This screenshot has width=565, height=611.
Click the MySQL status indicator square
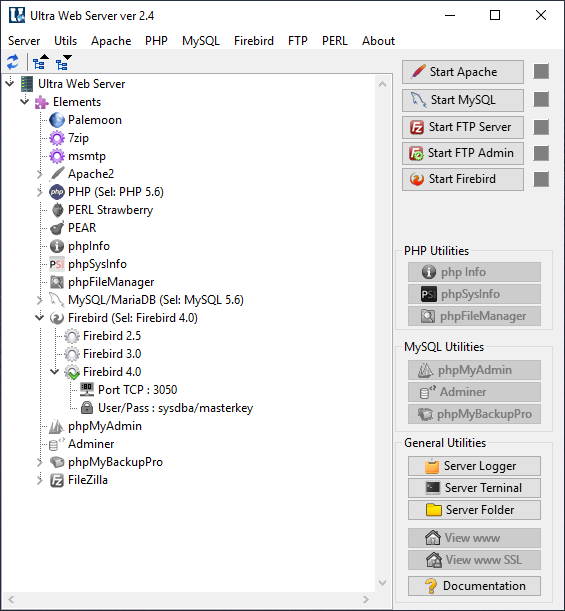pos(541,99)
